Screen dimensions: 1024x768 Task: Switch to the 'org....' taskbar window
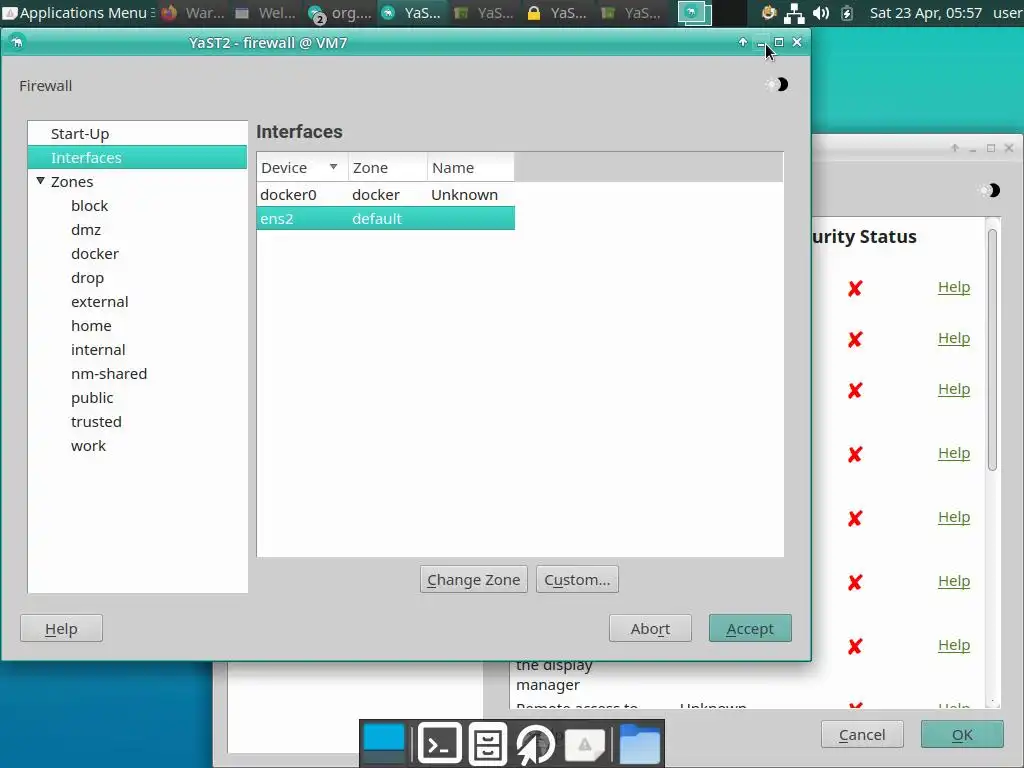point(340,12)
